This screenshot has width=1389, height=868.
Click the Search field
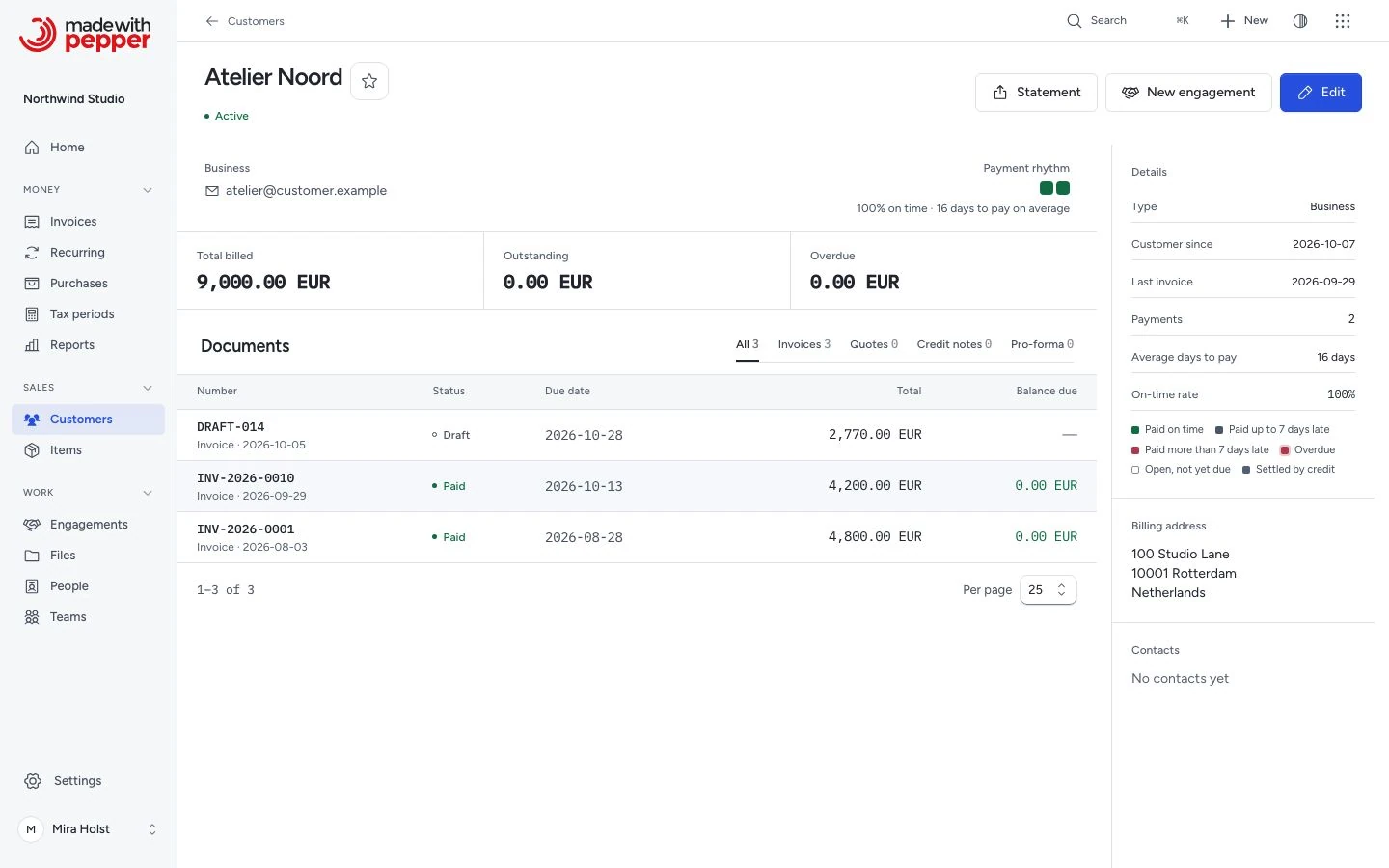click(x=1129, y=21)
